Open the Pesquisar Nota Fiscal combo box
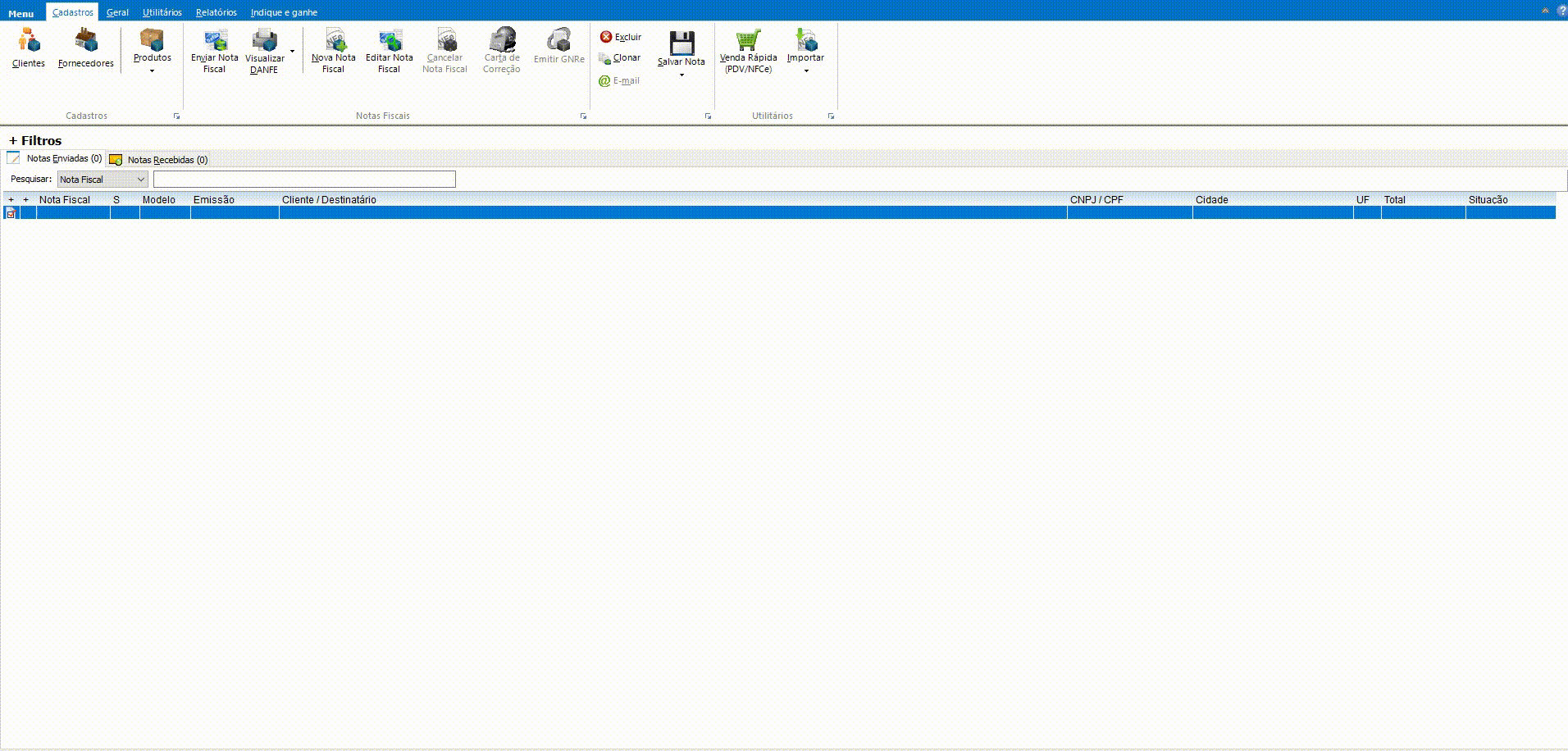The height and width of the screenshot is (751, 1568). click(x=103, y=180)
